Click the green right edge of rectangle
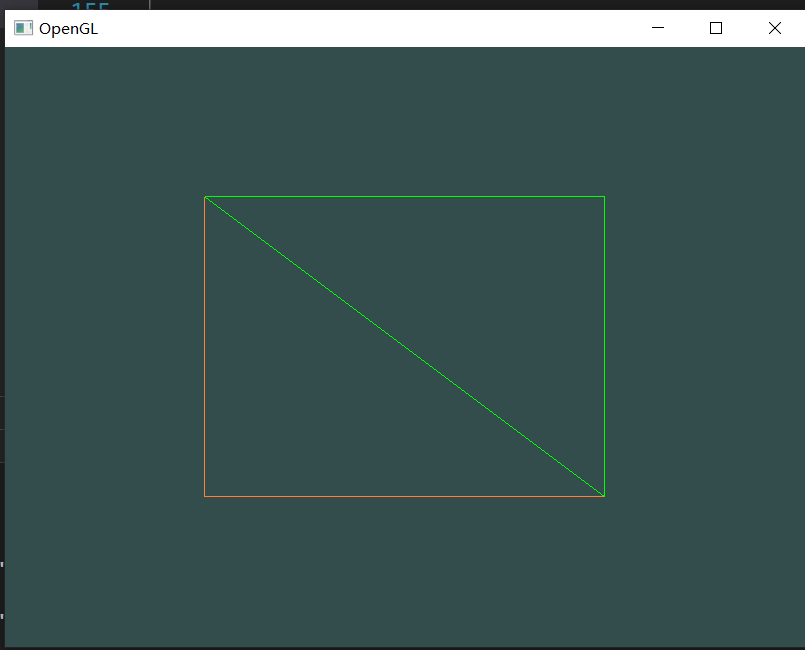805x650 pixels. tap(604, 346)
